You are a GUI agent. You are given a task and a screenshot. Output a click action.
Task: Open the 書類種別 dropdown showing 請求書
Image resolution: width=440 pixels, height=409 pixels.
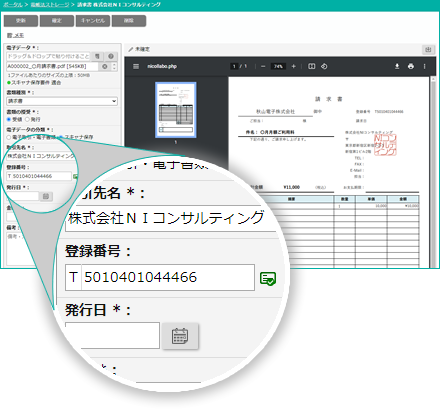click(x=62, y=101)
